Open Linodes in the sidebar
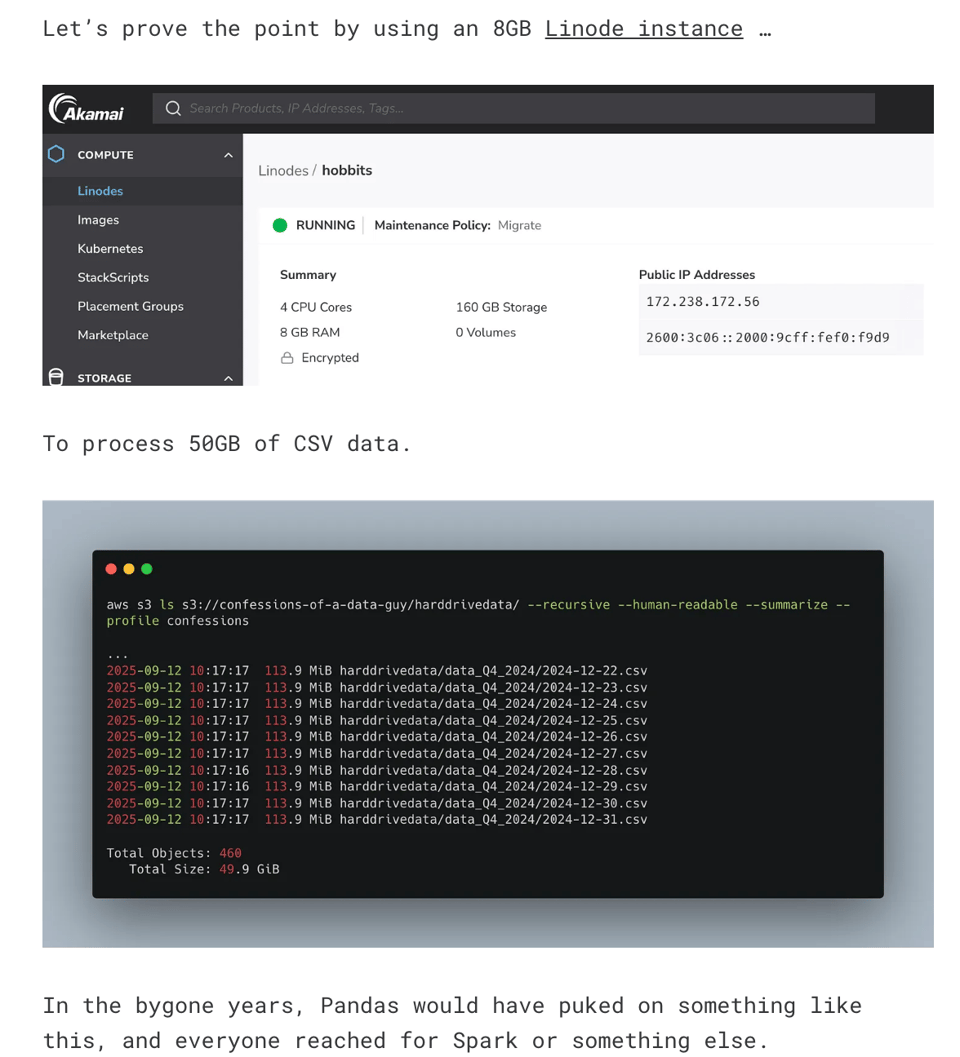The image size is (960, 1057). pyautogui.click(x=100, y=191)
